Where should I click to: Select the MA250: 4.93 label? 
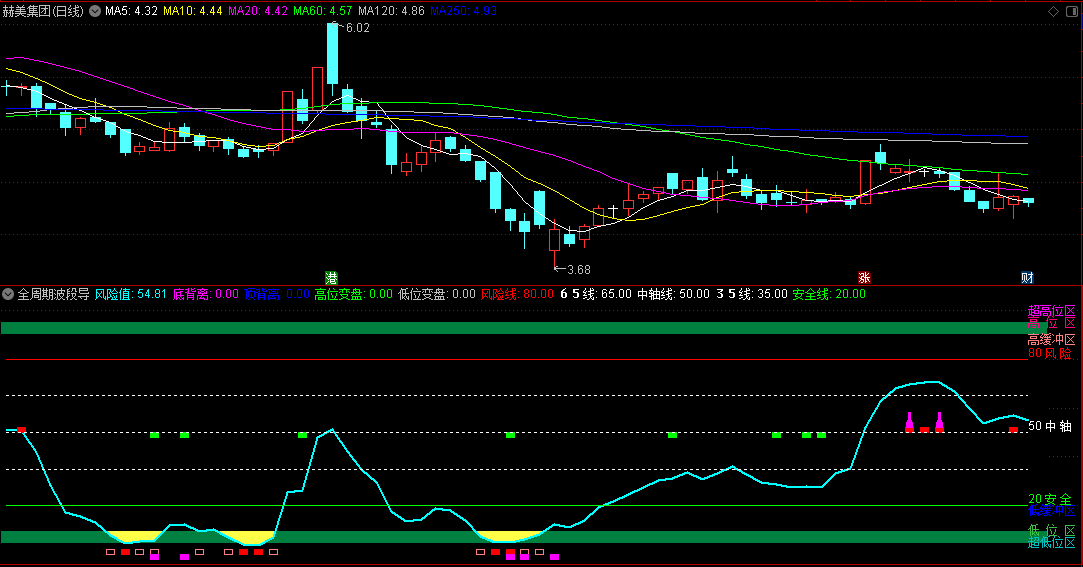(x=463, y=11)
